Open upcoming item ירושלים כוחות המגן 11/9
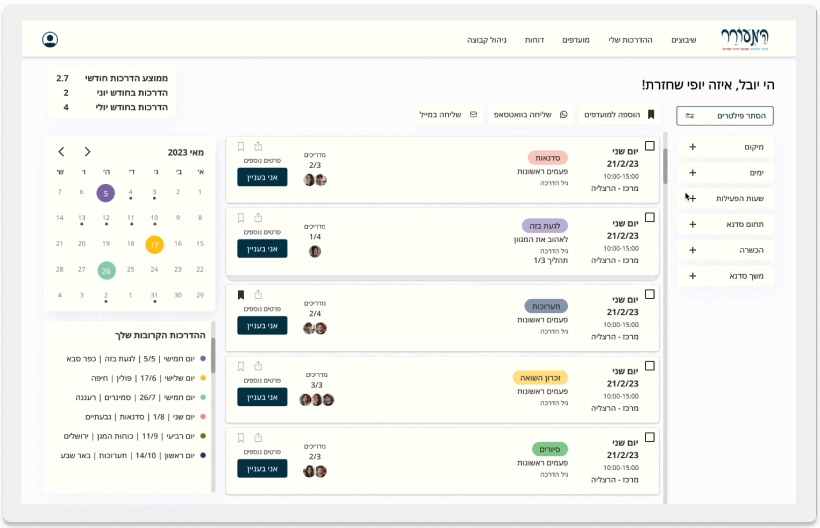 (x=135, y=436)
